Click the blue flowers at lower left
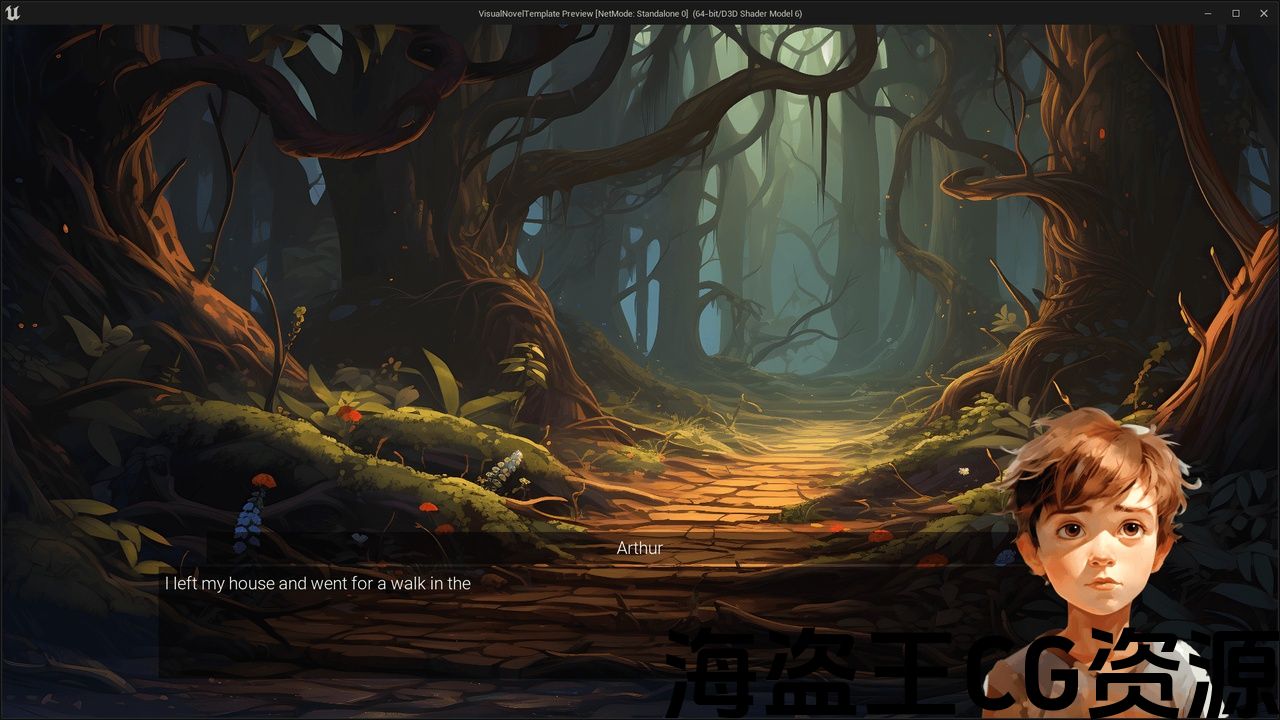Viewport: 1280px width, 720px height. coord(245,527)
